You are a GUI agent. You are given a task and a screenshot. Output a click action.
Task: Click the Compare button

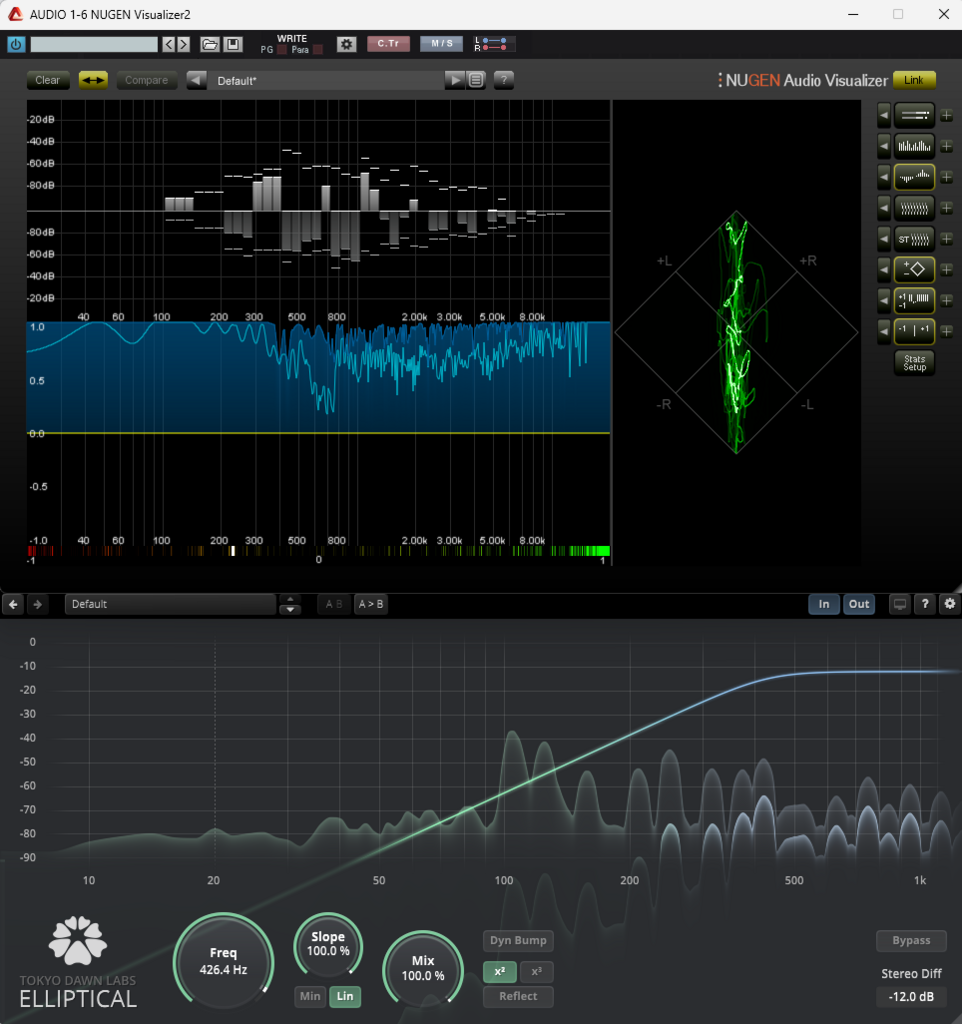146,80
